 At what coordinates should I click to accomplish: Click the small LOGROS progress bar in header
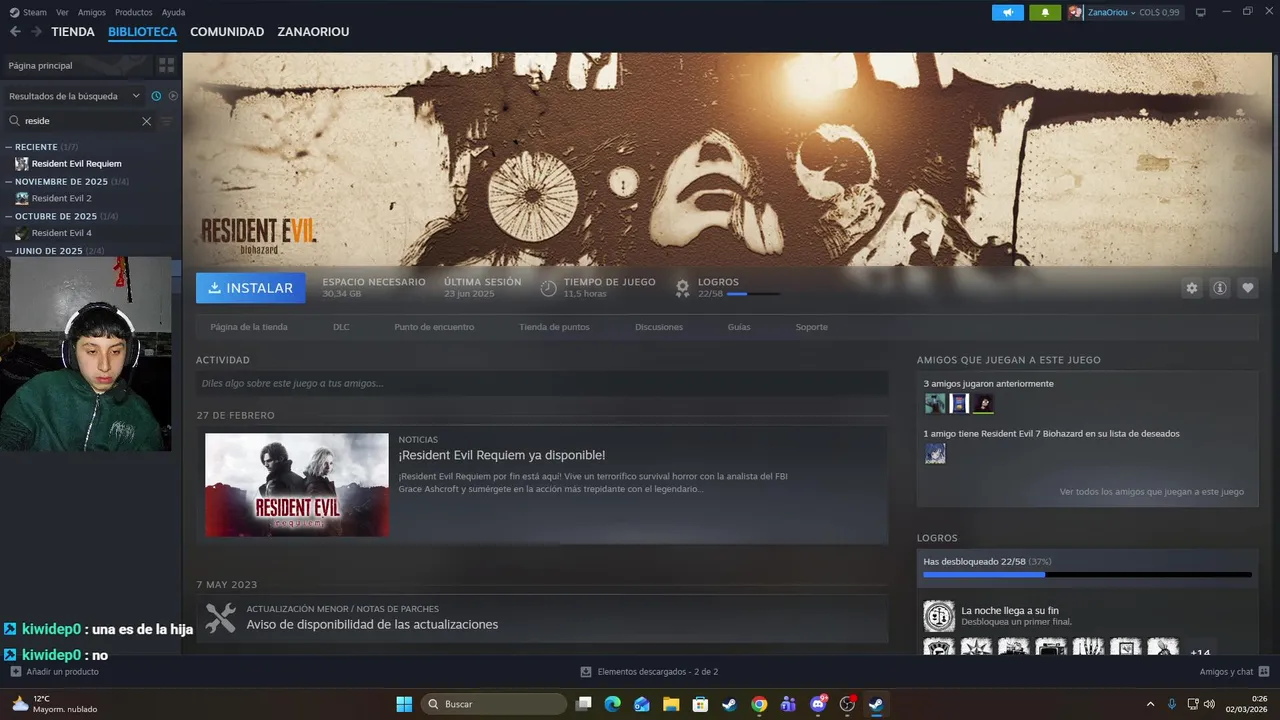tap(754, 294)
